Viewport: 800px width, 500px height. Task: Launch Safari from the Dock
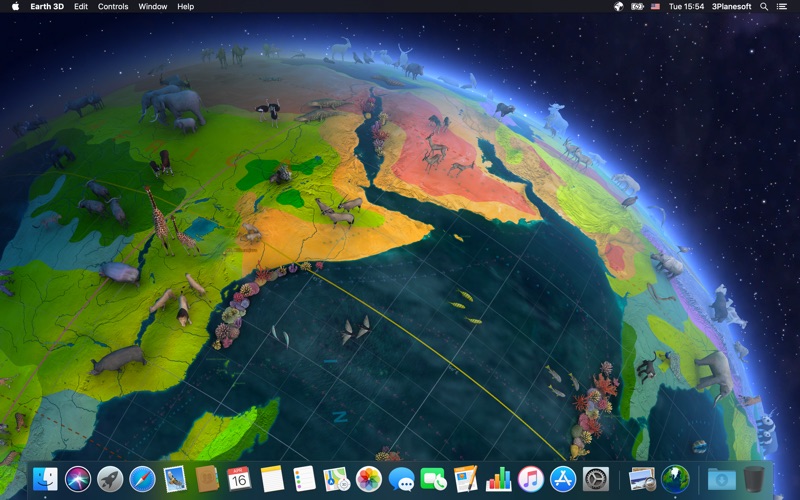[x=142, y=479]
